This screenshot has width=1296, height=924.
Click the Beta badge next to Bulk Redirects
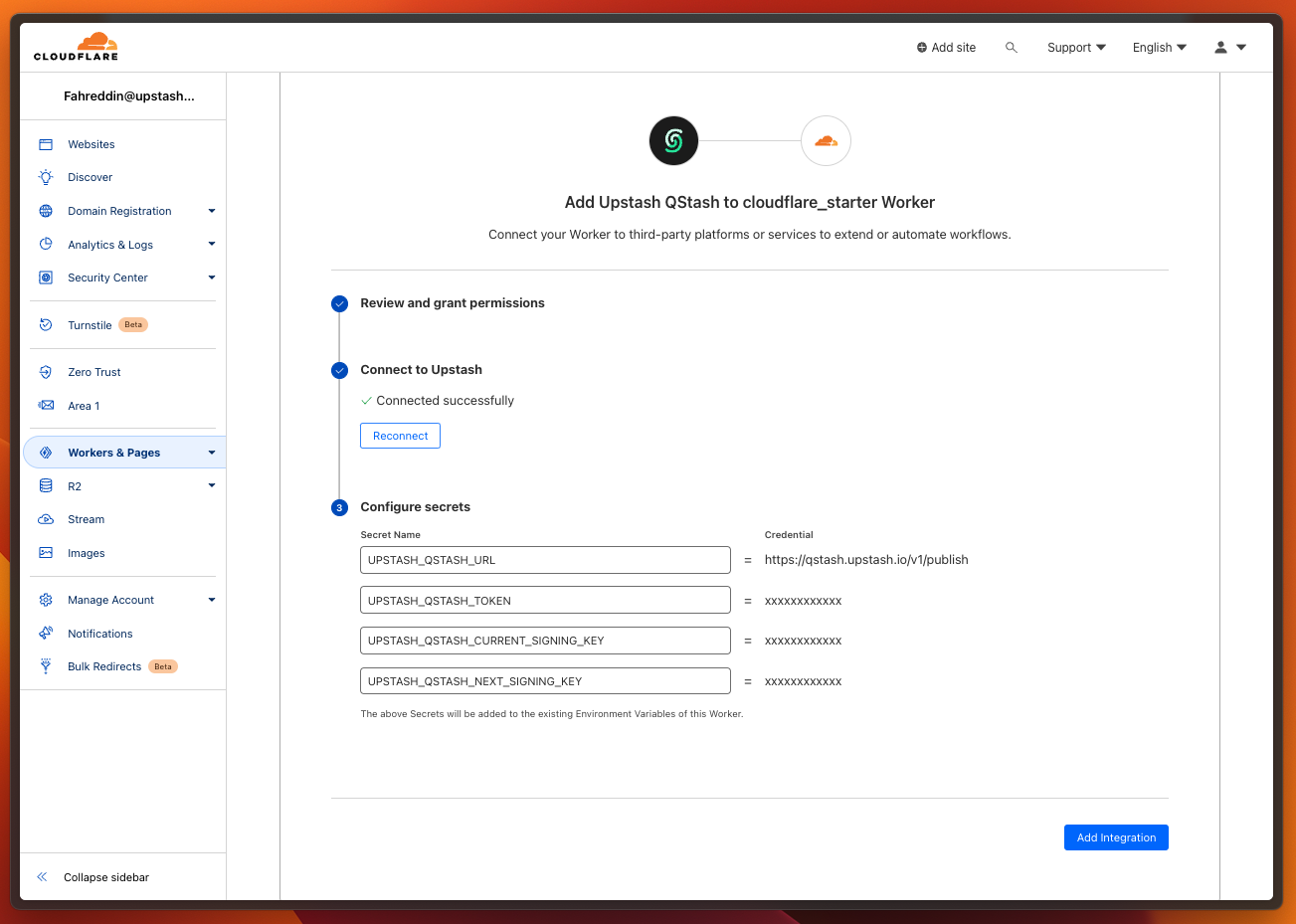click(x=163, y=666)
